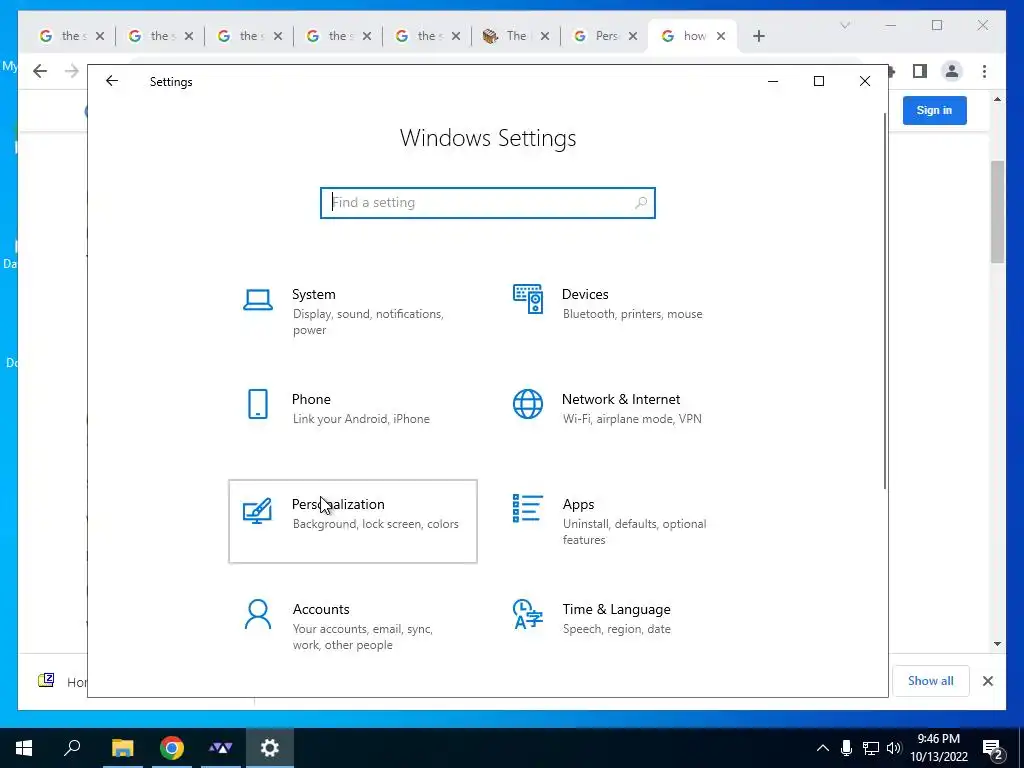Click 'Bluetooth, printers, mouse' description
Viewport: 1024px width, 768px height.
pyautogui.click(x=632, y=313)
